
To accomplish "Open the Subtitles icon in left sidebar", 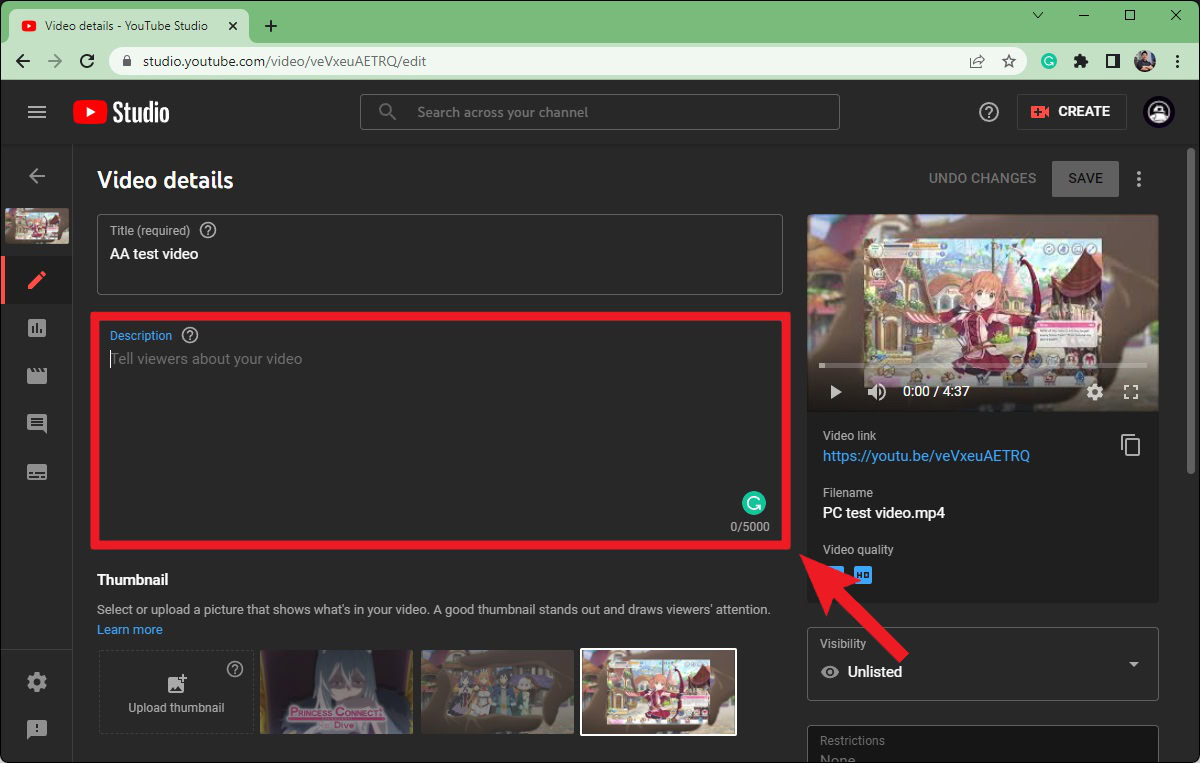I will pos(37,472).
